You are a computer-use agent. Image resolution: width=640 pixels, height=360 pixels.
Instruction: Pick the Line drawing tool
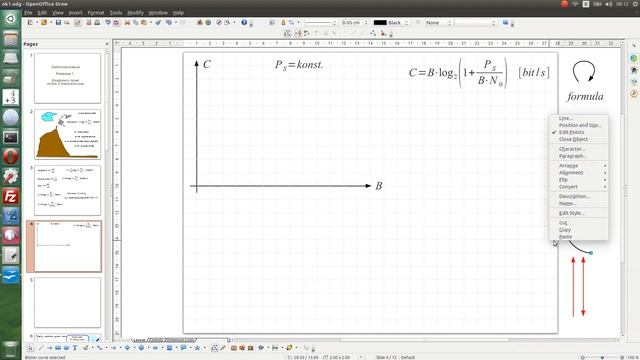(41, 348)
